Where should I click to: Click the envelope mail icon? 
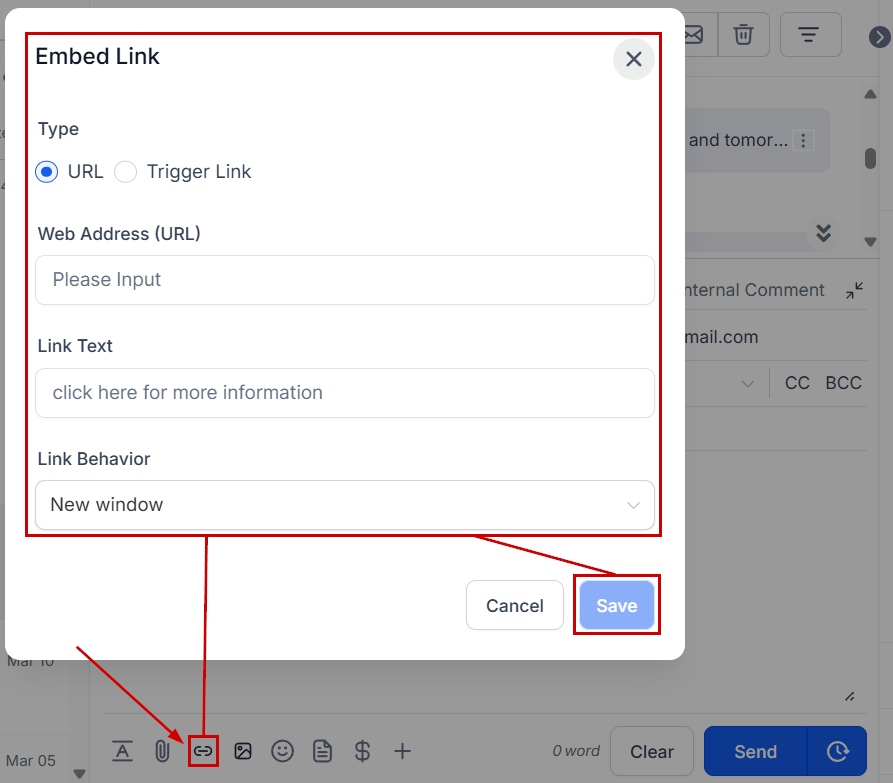[x=695, y=34]
